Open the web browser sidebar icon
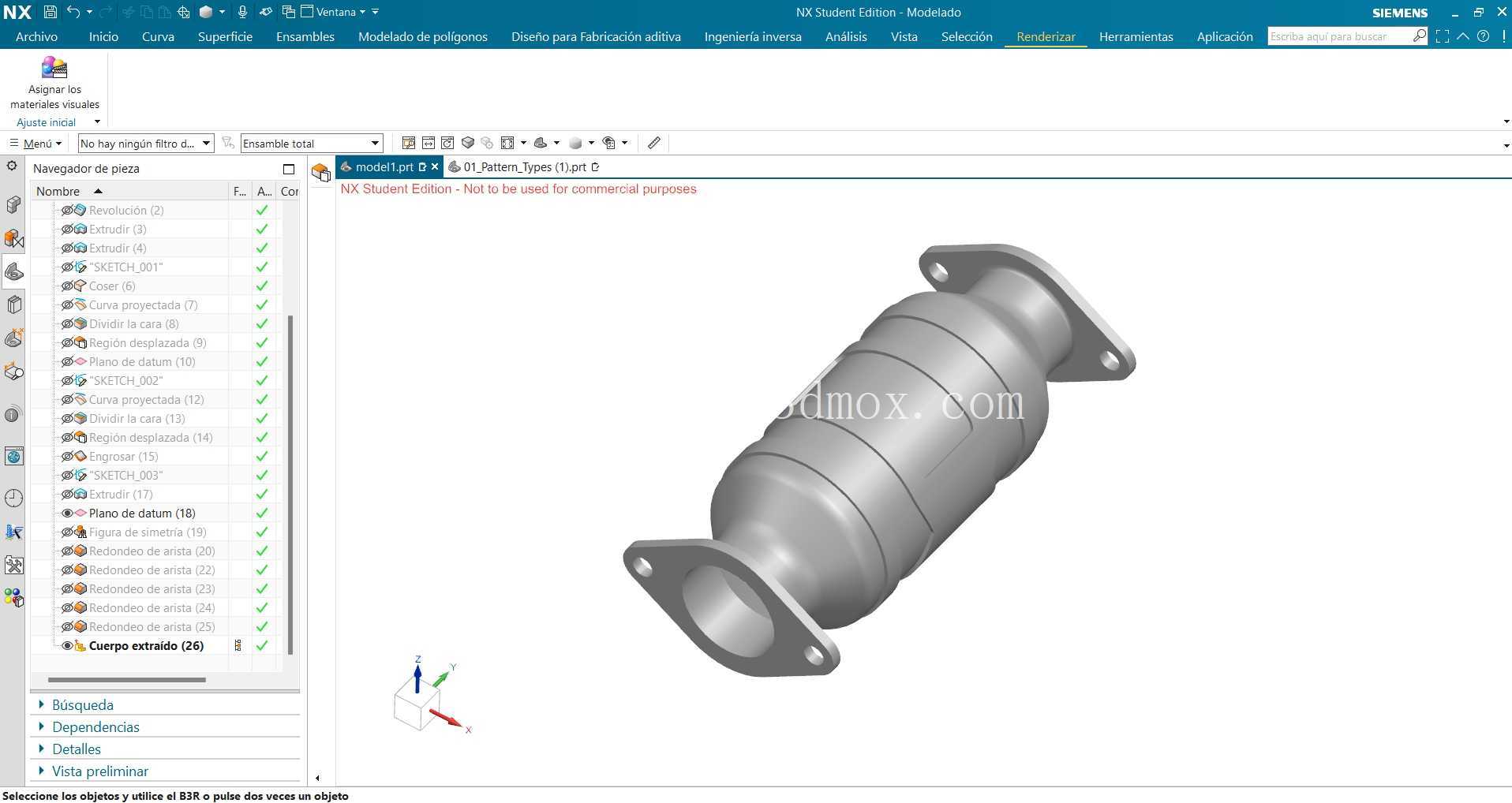This screenshot has height=803, width=1512. [x=13, y=456]
